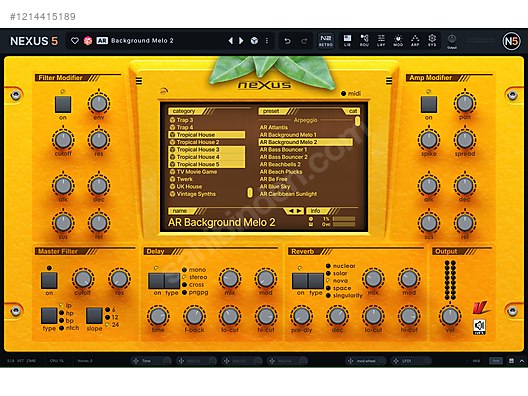The height and width of the screenshot is (396, 528).
Task: Open right hamburger menu of display frame
Action: [389, 81]
